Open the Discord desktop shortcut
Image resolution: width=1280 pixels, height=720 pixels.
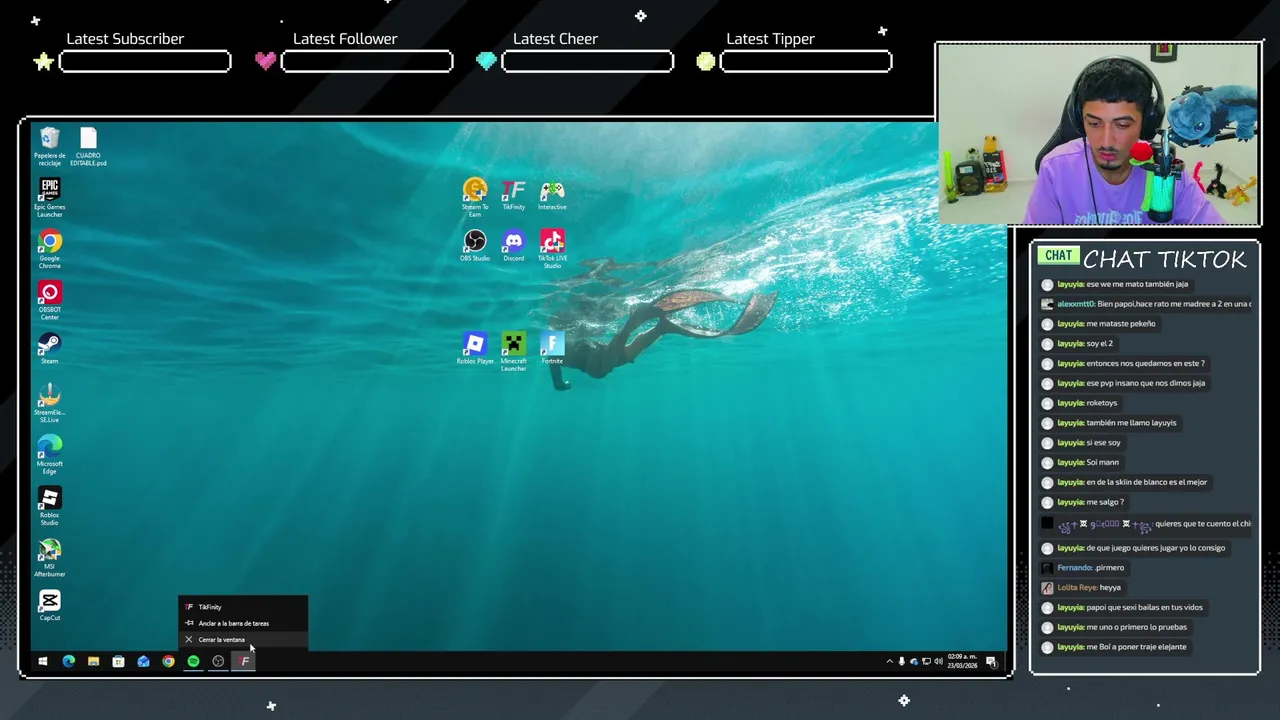(513, 246)
